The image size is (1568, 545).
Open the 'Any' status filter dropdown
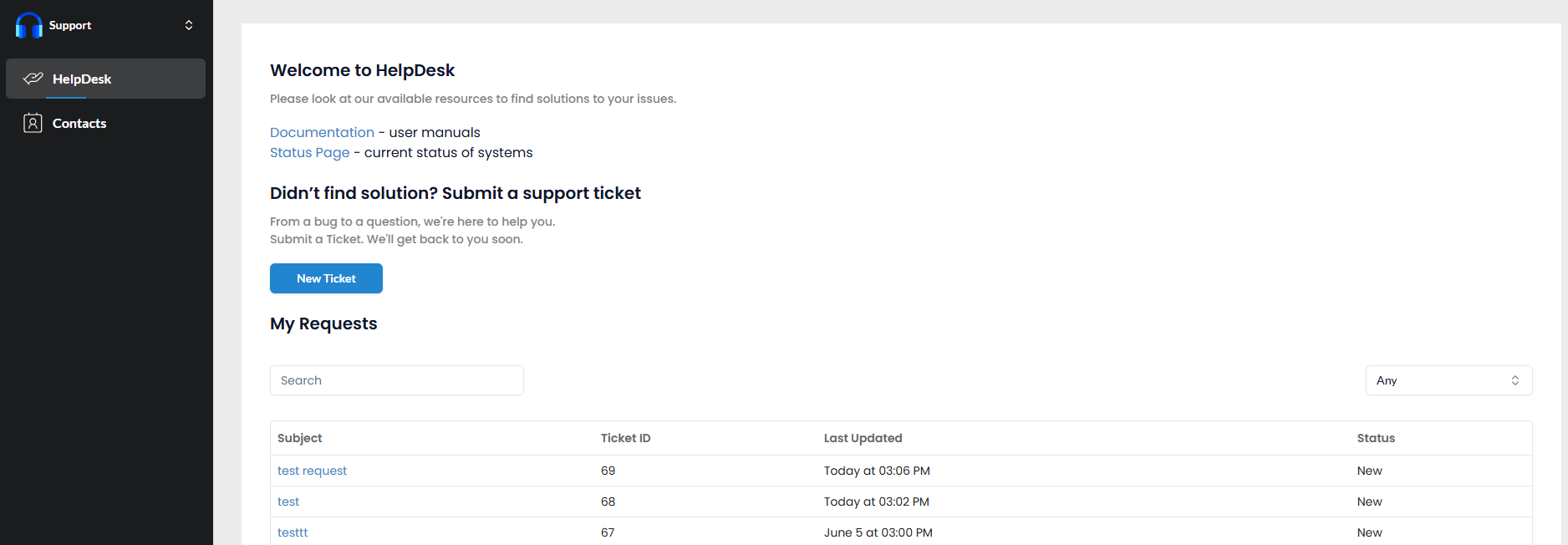coord(1448,380)
